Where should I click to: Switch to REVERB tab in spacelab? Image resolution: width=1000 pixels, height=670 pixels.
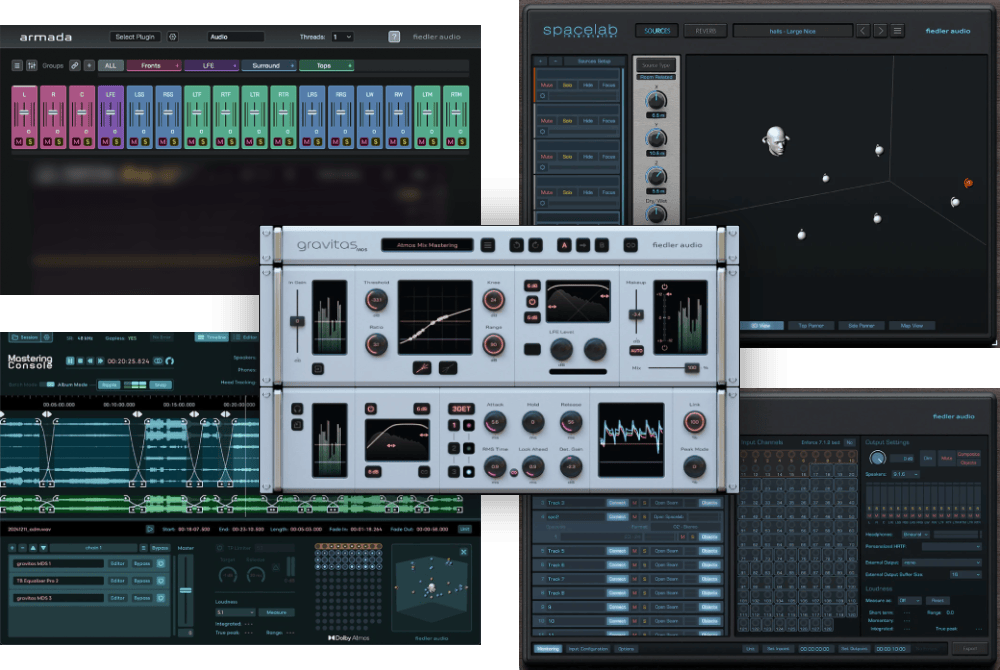pyautogui.click(x=705, y=31)
